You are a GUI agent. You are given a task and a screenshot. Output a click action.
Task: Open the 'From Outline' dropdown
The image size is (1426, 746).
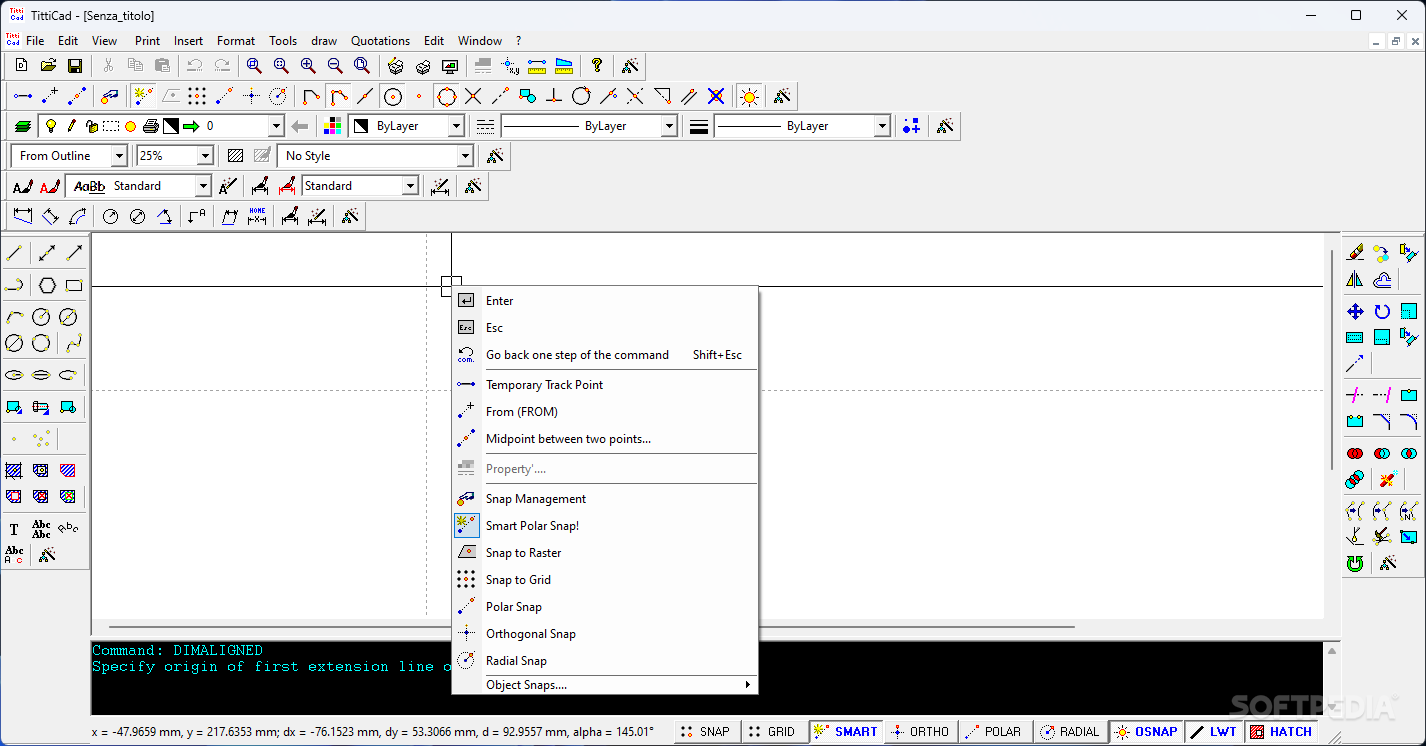click(119, 156)
